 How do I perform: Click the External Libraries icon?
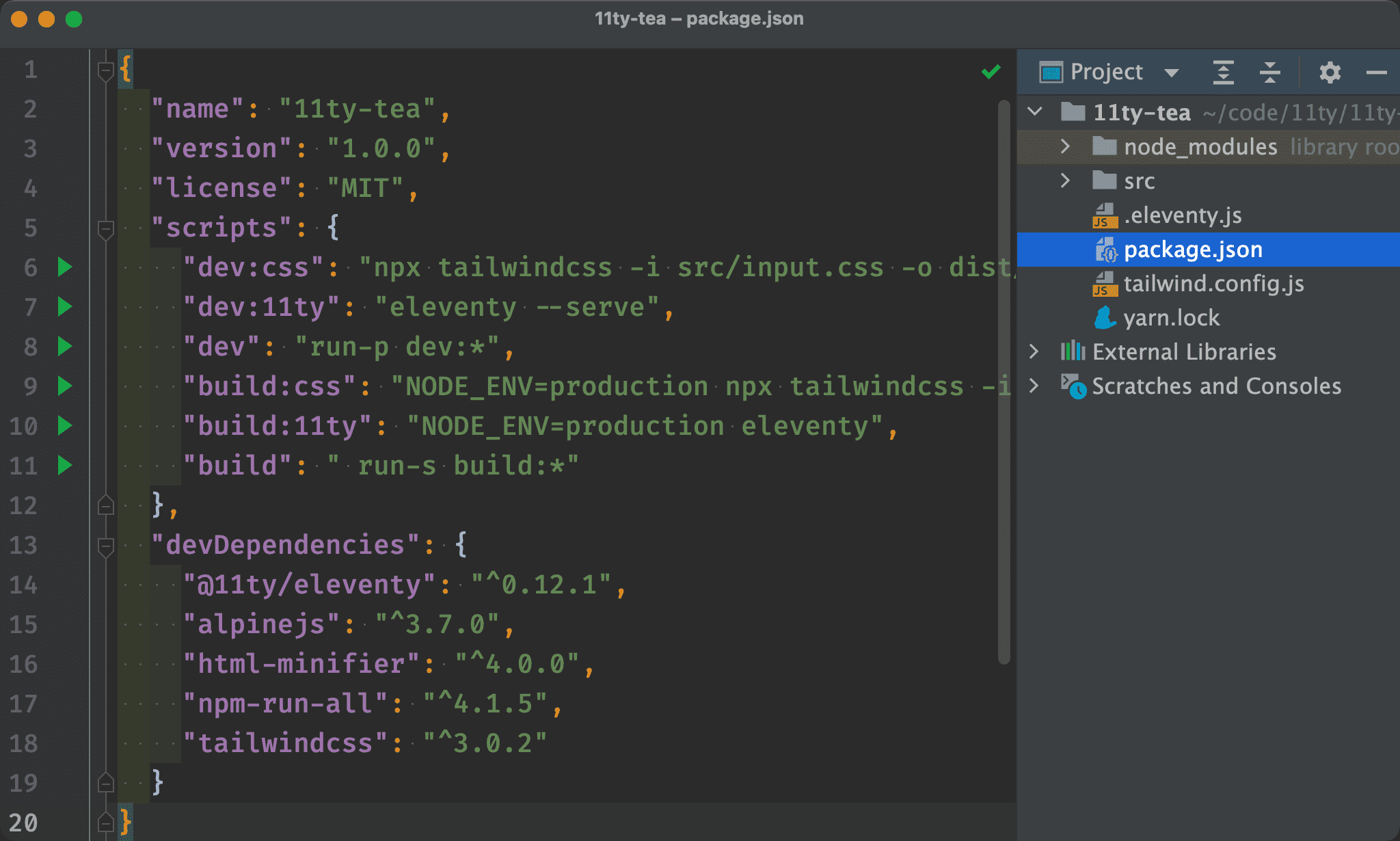tap(1073, 351)
